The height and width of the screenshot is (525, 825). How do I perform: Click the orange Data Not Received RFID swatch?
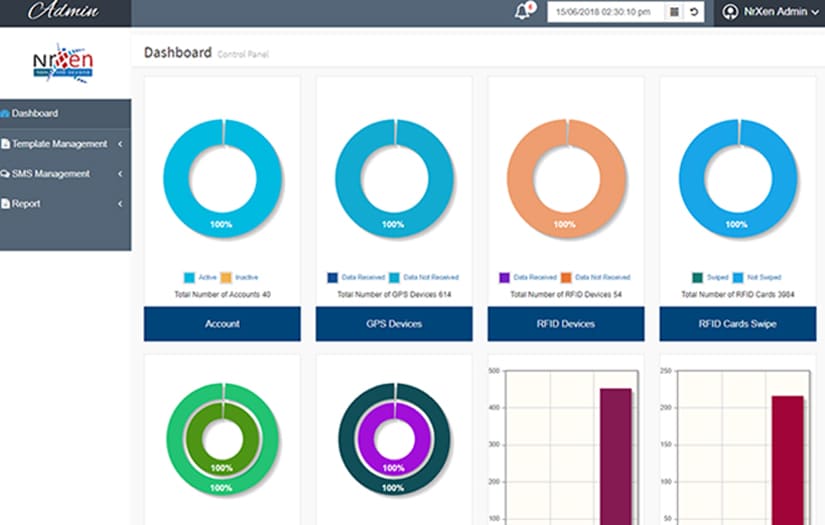tap(566, 277)
